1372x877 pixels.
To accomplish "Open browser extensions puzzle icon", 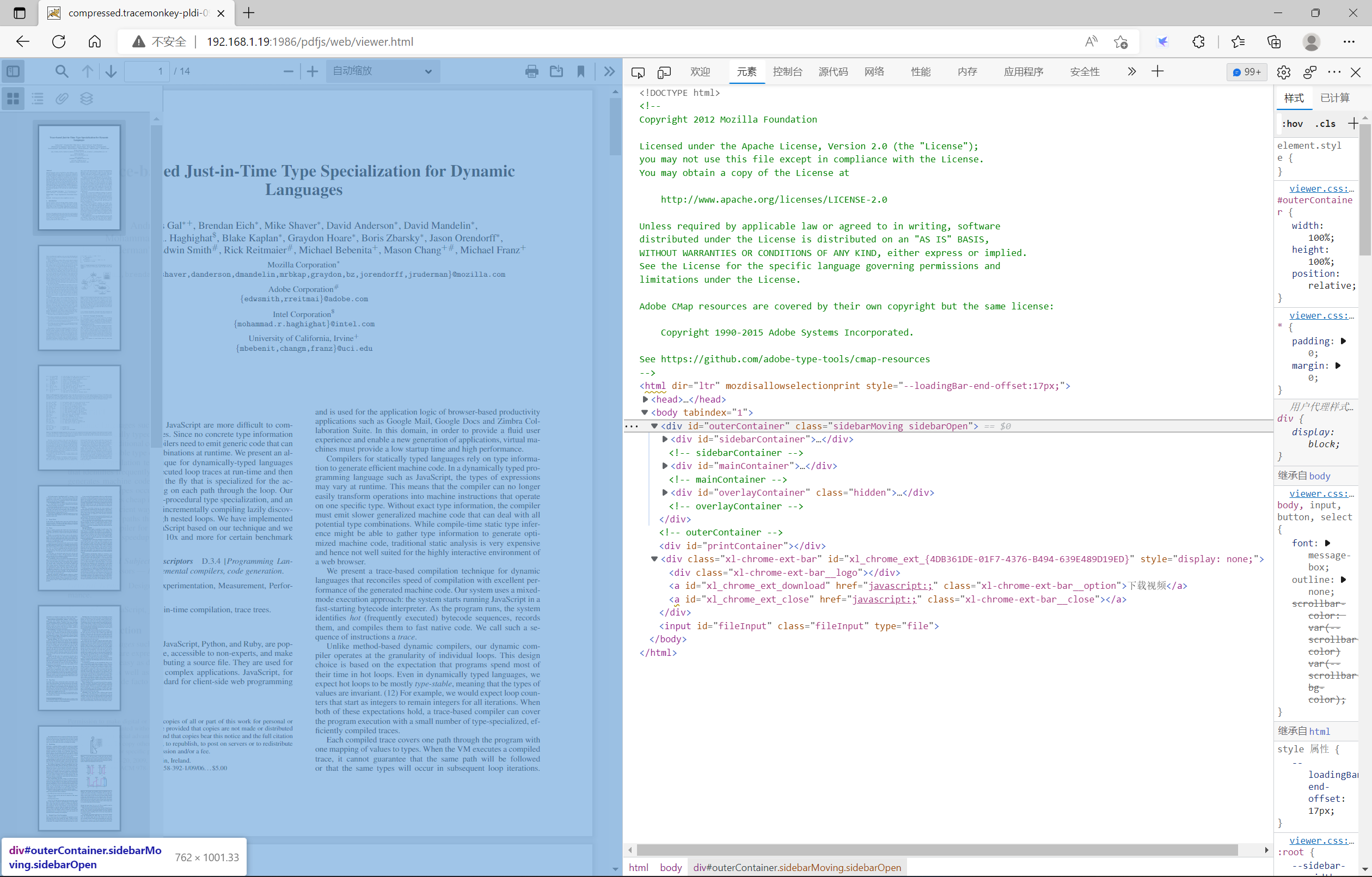I will [1198, 41].
